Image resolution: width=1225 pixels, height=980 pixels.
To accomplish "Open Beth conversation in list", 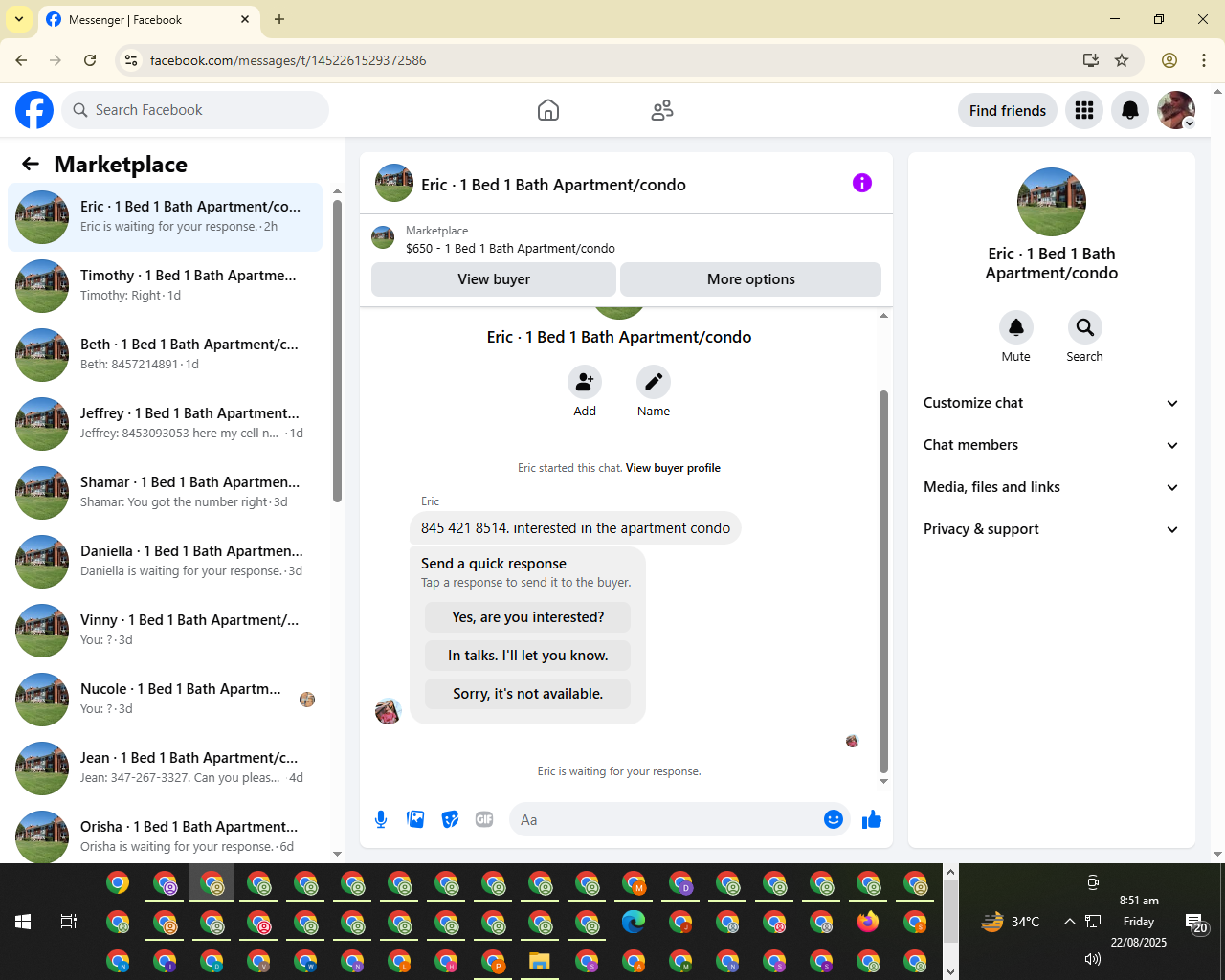I will (x=166, y=355).
